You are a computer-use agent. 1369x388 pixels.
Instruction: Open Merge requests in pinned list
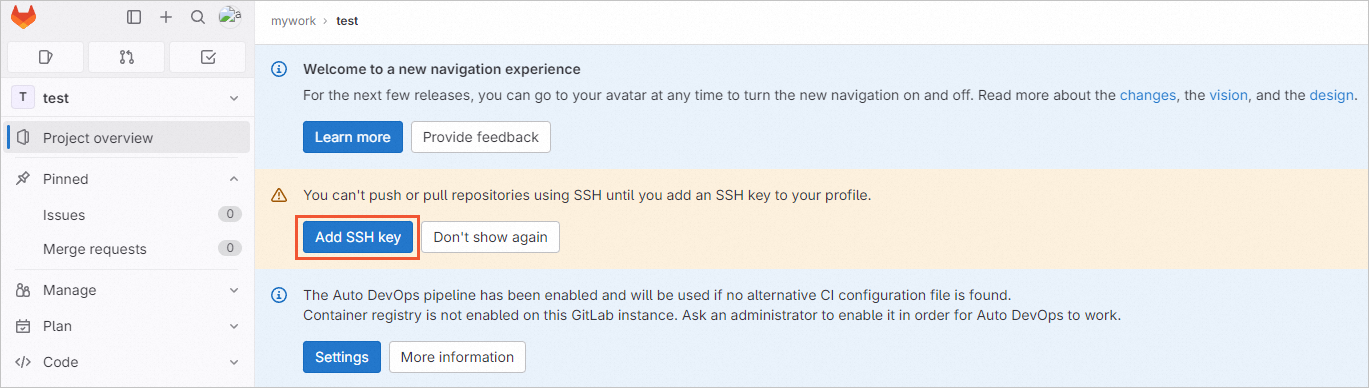[x=127, y=249]
